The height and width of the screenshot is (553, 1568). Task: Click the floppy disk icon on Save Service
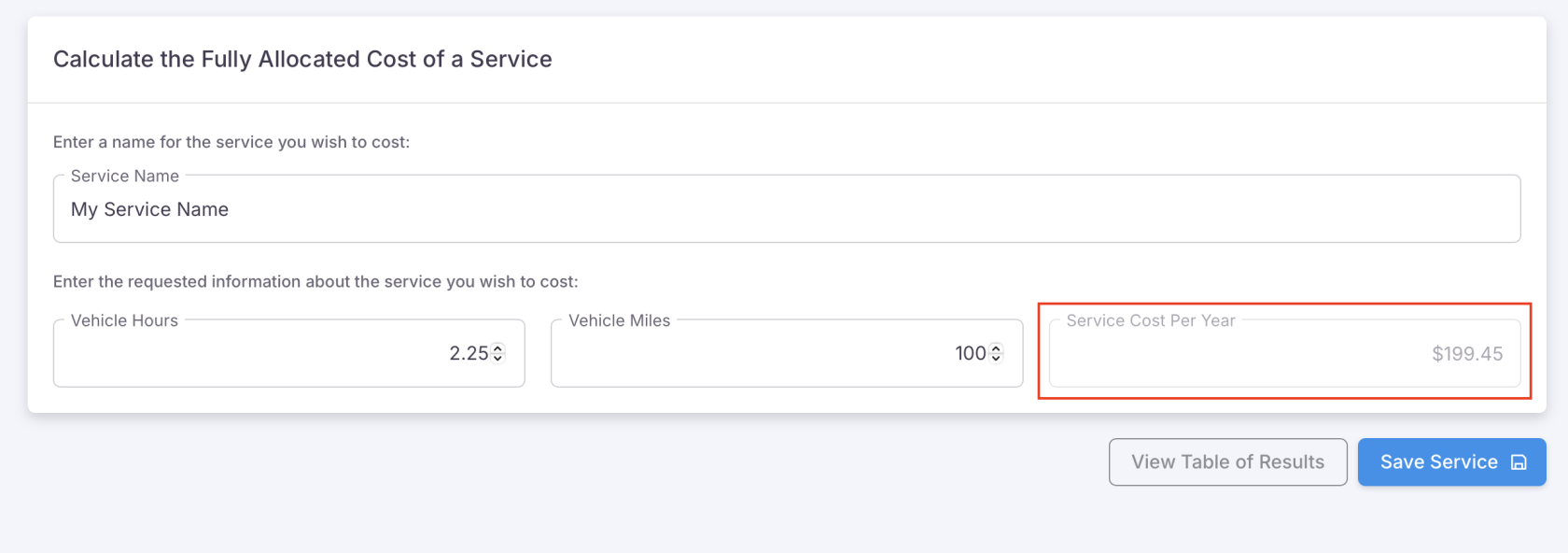click(1519, 462)
